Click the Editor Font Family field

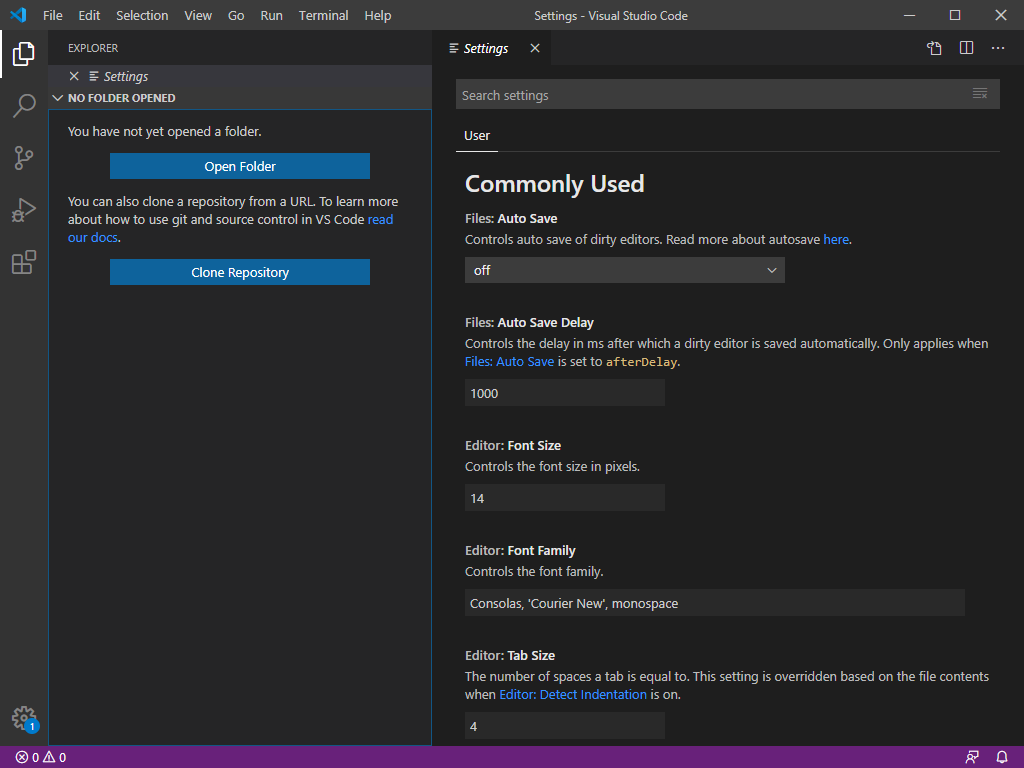click(x=714, y=603)
